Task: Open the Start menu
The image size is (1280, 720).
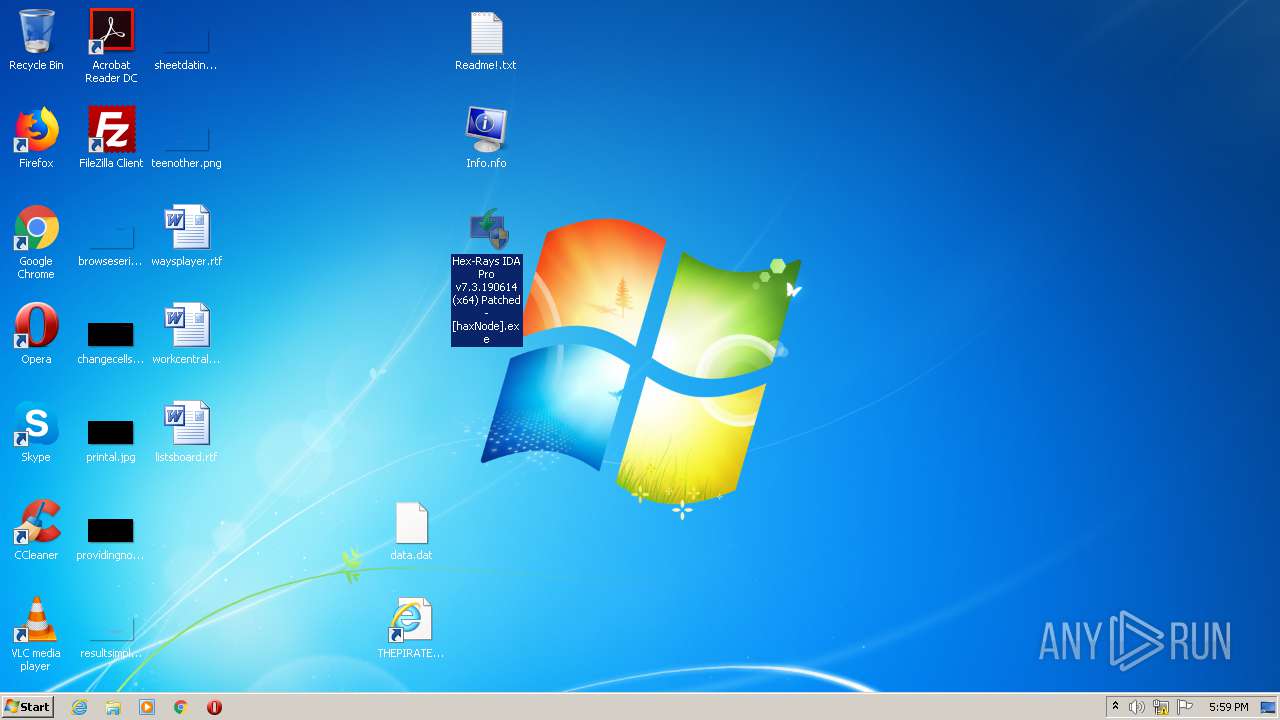Action: click(27, 707)
